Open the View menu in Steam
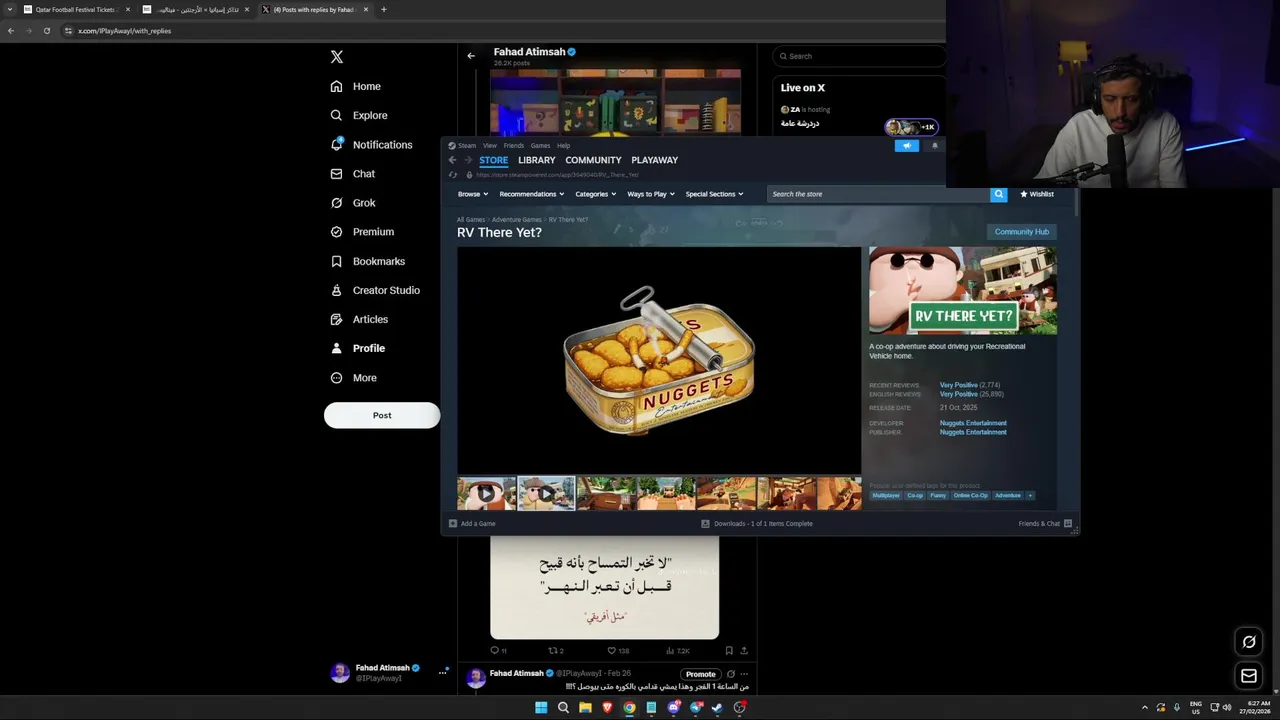Screen dimensions: 1280x720 point(490,146)
